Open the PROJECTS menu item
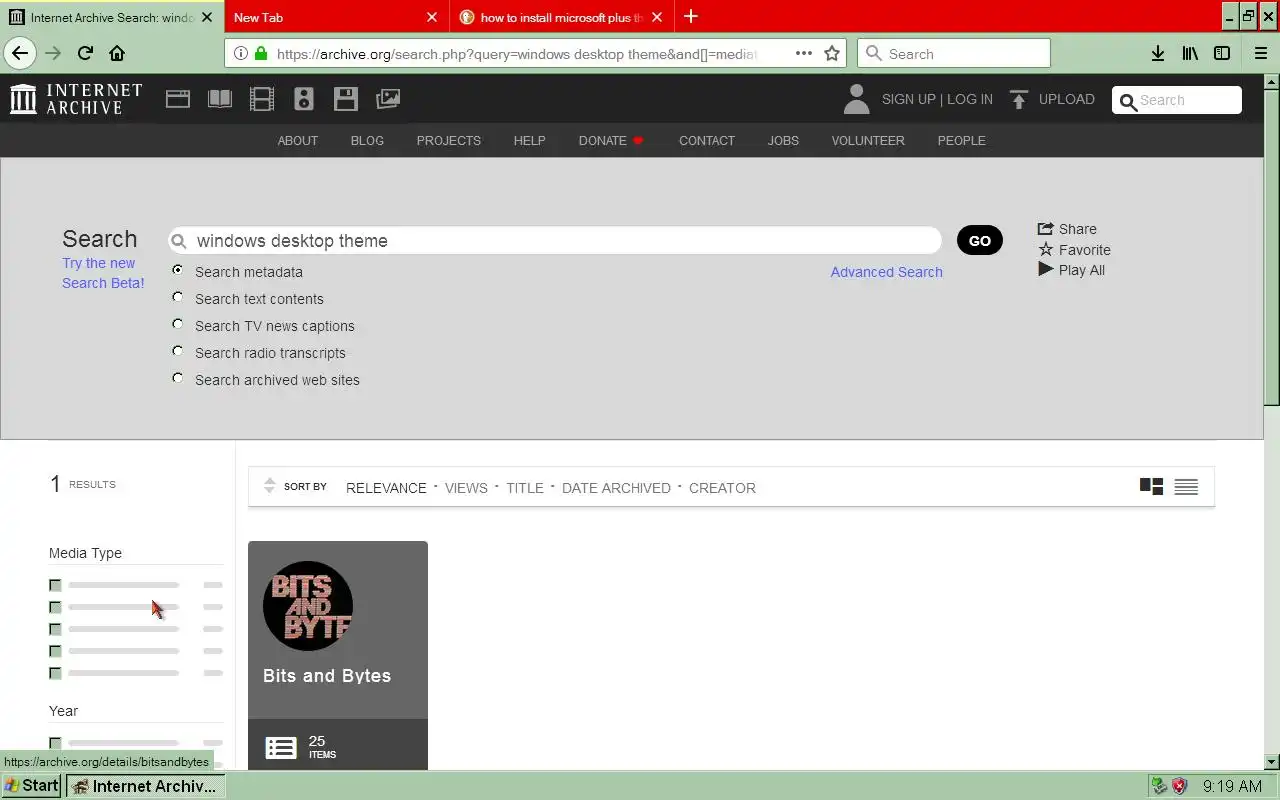This screenshot has width=1280, height=800. (449, 141)
